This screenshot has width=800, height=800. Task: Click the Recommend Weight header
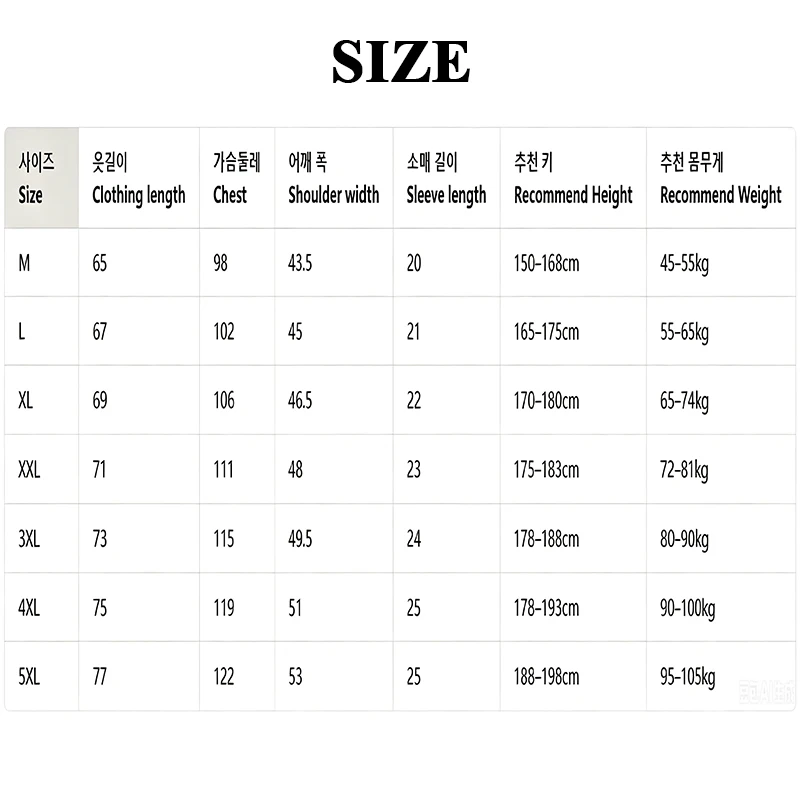click(x=720, y=178)
